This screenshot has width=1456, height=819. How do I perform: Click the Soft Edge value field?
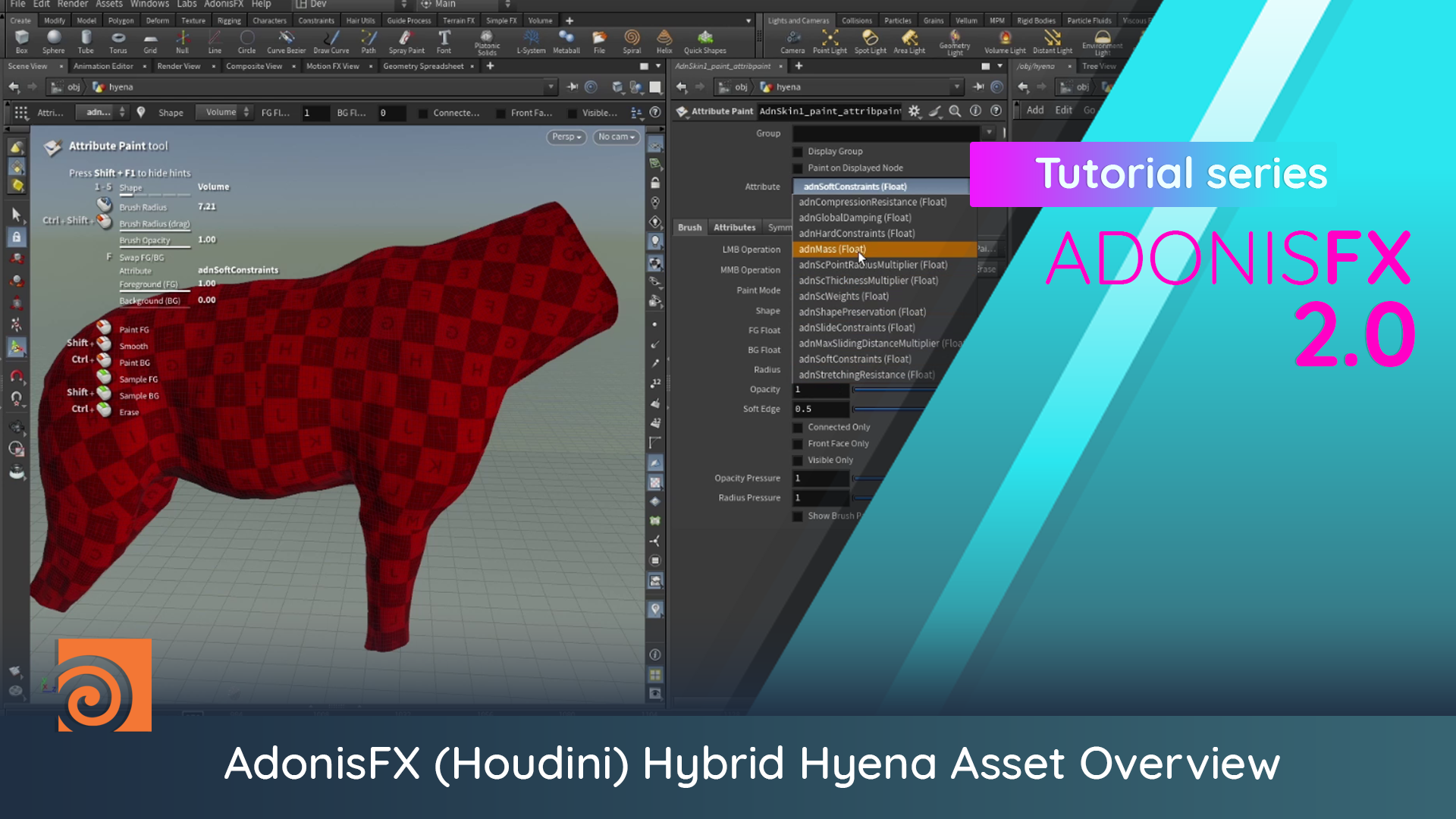point(821,409)
